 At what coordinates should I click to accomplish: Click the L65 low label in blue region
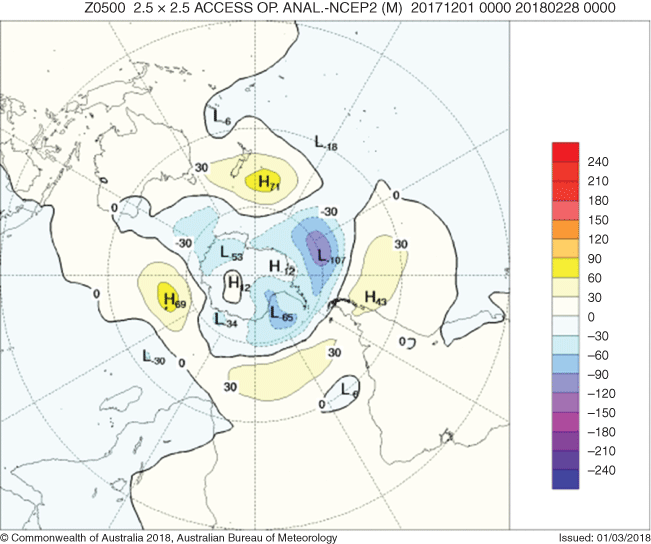click(281, 314)
